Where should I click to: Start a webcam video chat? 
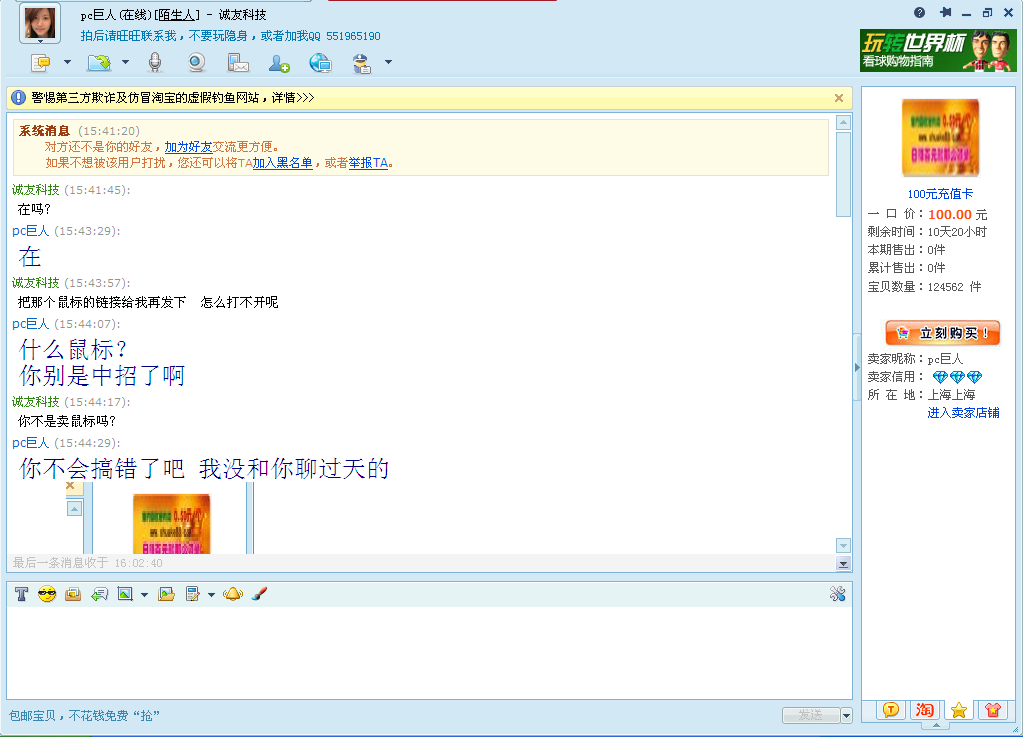click(197, 63)
